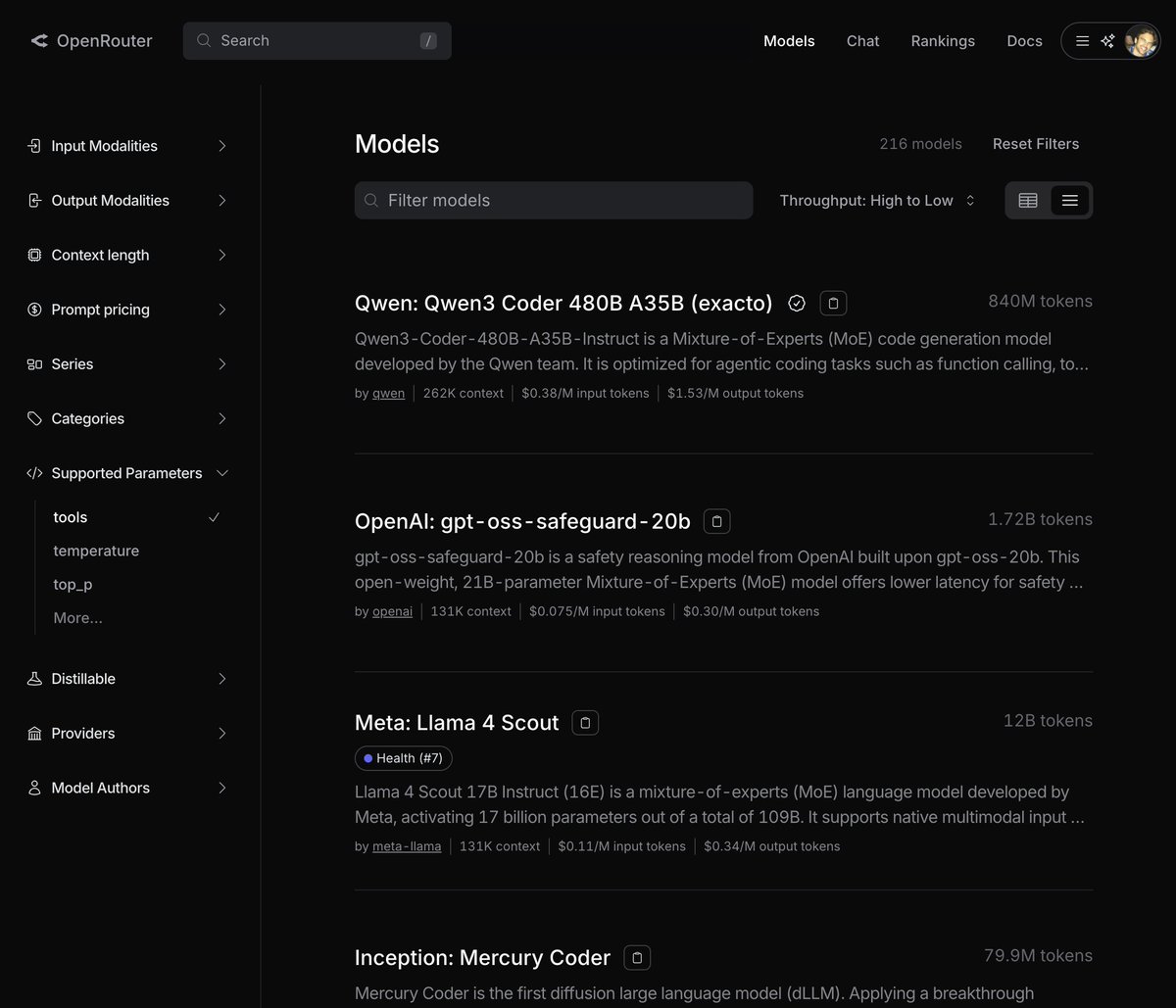The height and width of the screenshot is (1008, 1176).
Task: Expand the Prompt pricing filter
Action: [x=222, y=310]
